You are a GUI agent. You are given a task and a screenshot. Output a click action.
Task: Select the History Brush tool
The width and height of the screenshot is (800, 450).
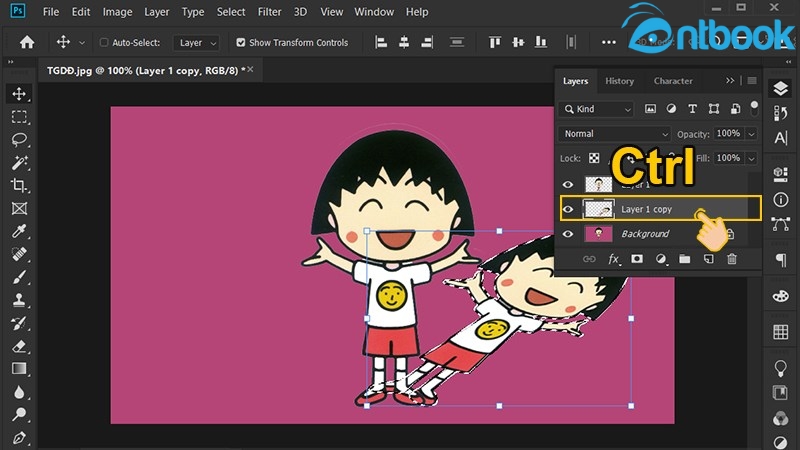pos(19,323)
